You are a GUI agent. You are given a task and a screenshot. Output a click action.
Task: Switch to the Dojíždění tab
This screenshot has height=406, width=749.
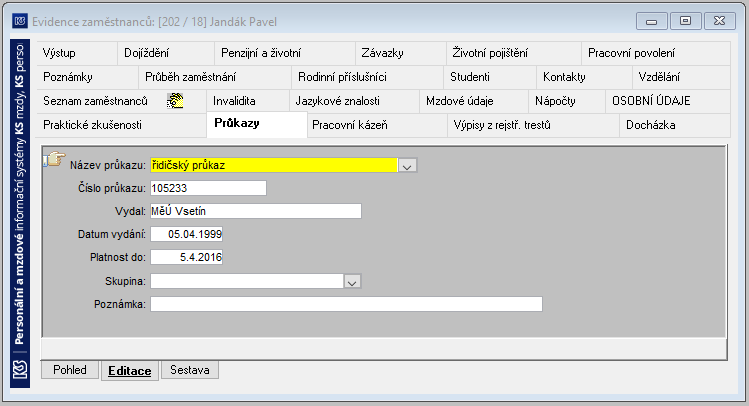pos(166,53)
